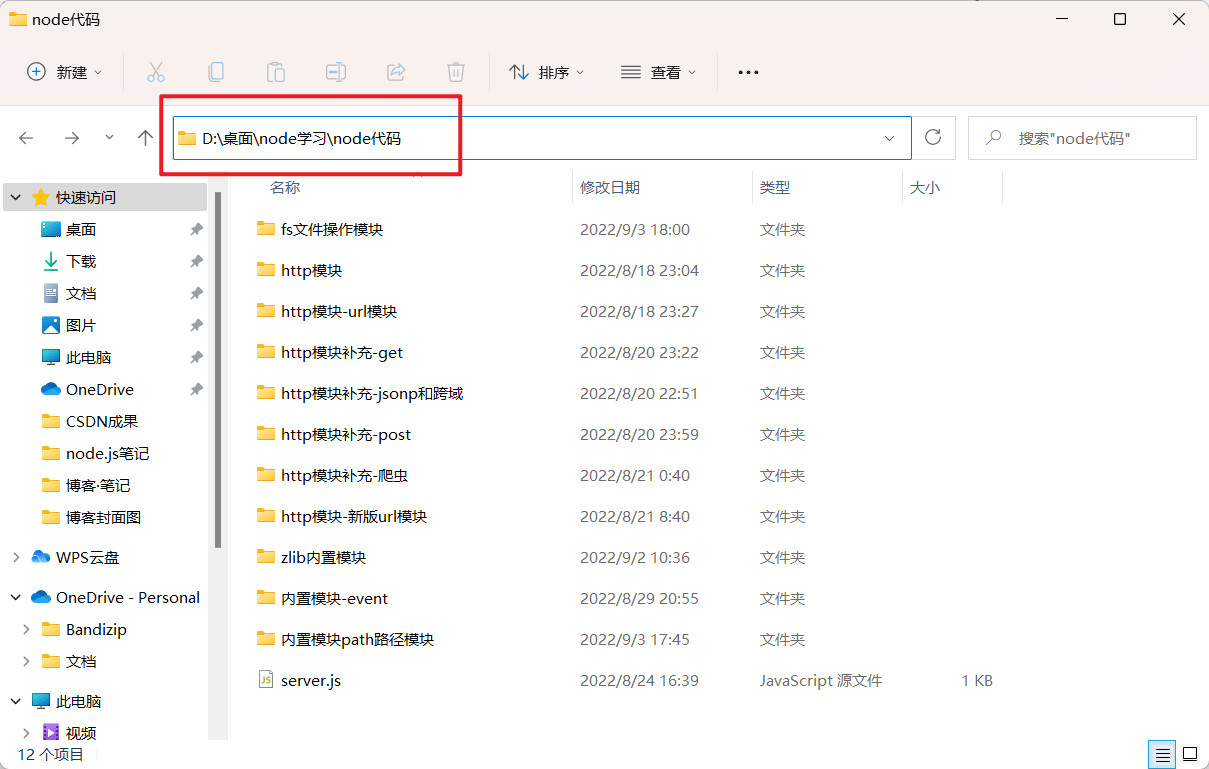
Task: Select the server.js file
Action: coord(310,680)
